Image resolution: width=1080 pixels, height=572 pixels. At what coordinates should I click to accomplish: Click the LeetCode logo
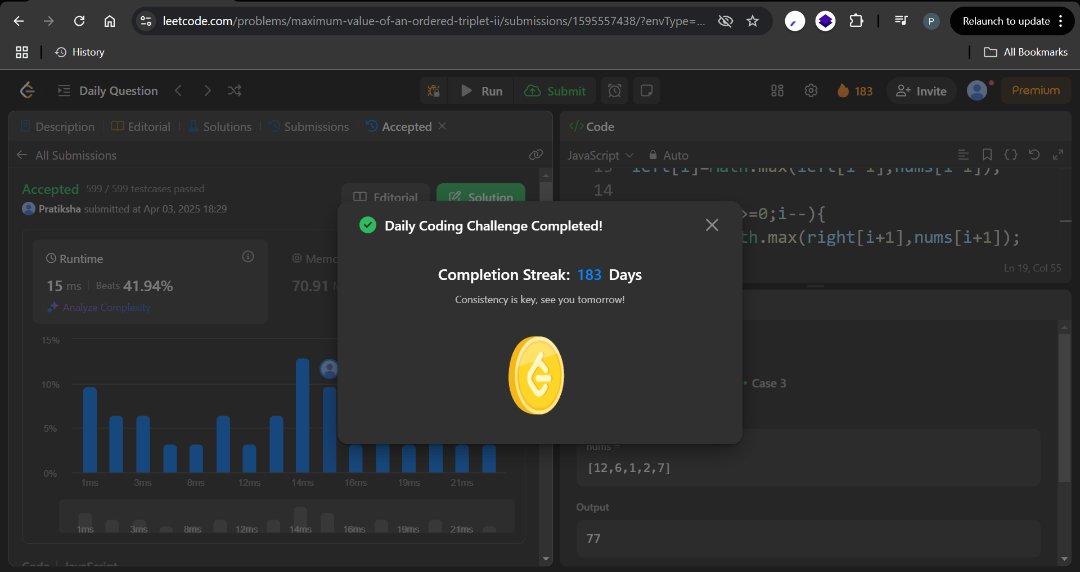point(27,90)
